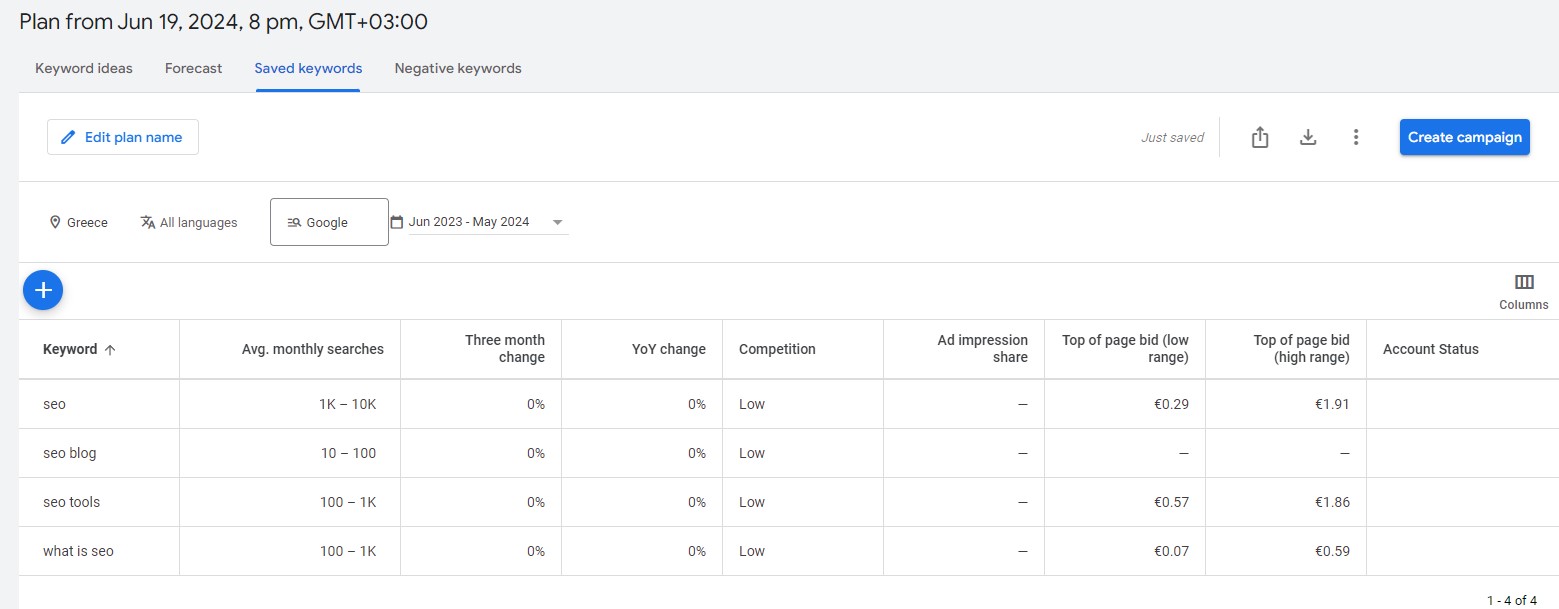Image resolution: width=1559 pixels, height=609 pixels.
Task: Switch to the Keyword ideas tab
Action: pyautogui.click(x=84, y=68)
